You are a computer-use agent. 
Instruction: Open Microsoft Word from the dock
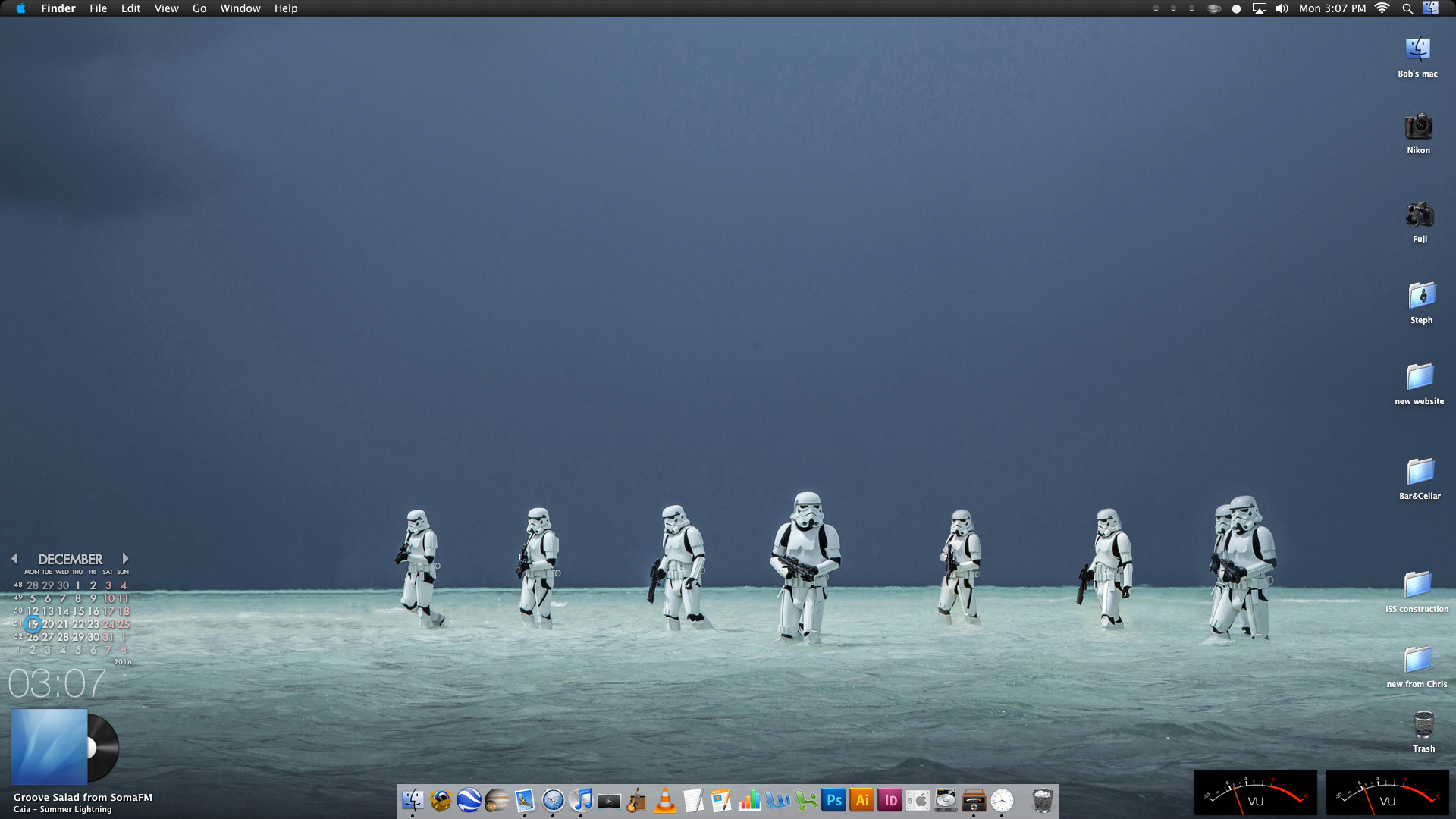[x=777, y=800]
